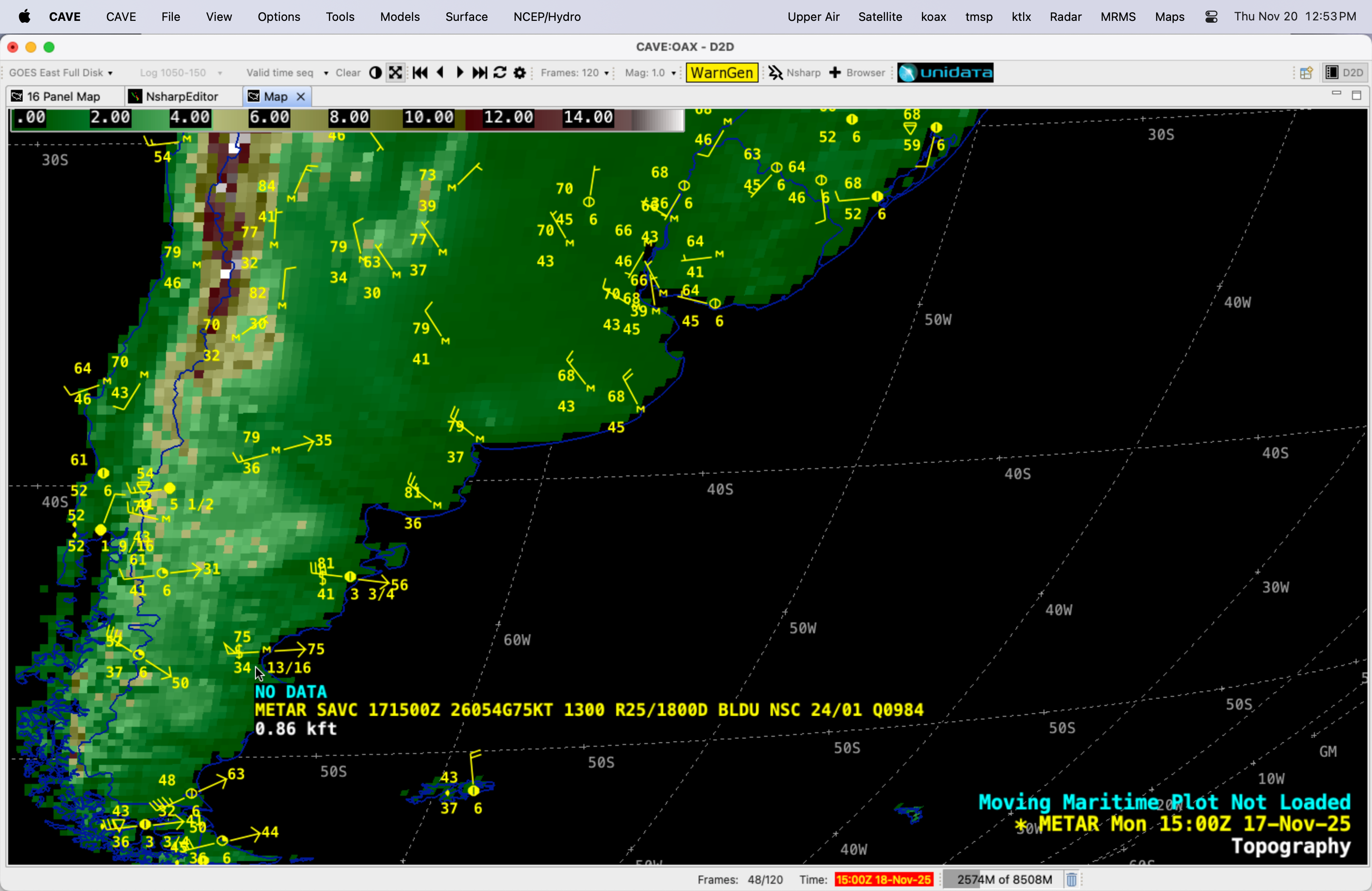Launch WarnGen
This screenshot has width=1372, height=891.
click(x=722, y=73)
